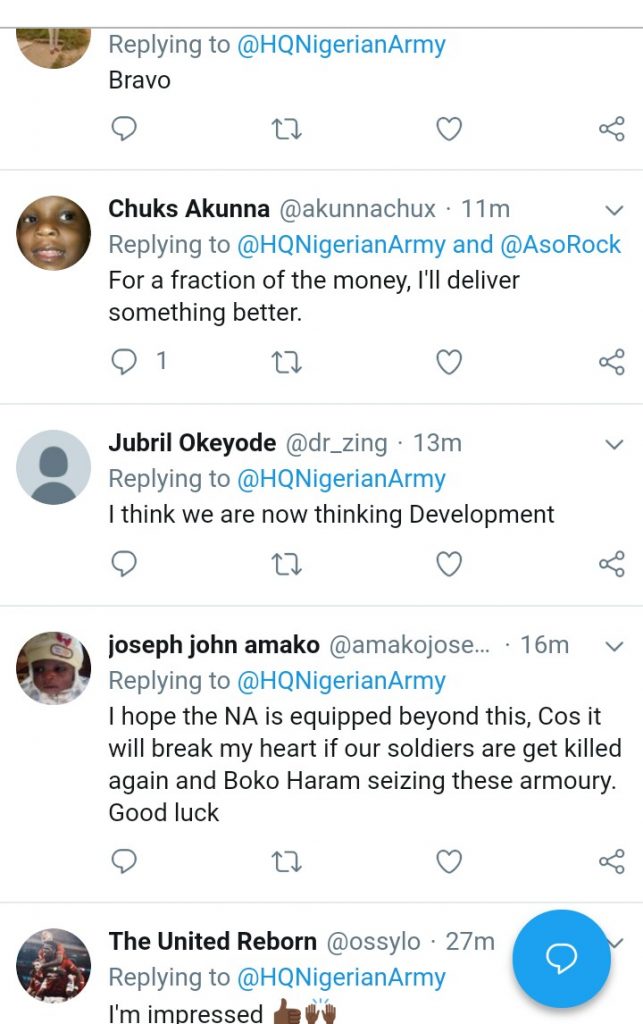This screenshot has height=1024, width=643.
Task: Open dropdown arrow on joseph john amako's tweet
Action: click(615, 646)
